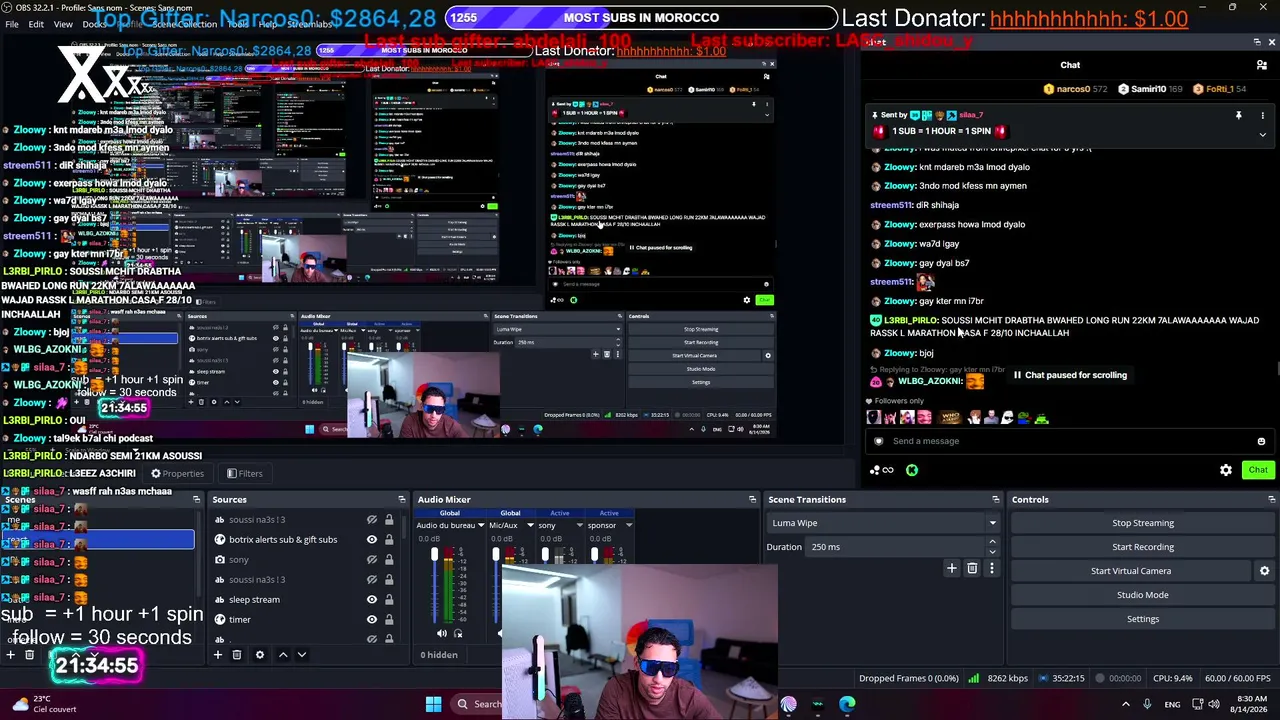1280x720 pixels.
Task: Float the Scene Transitions dock
Action: click(995, 500)
